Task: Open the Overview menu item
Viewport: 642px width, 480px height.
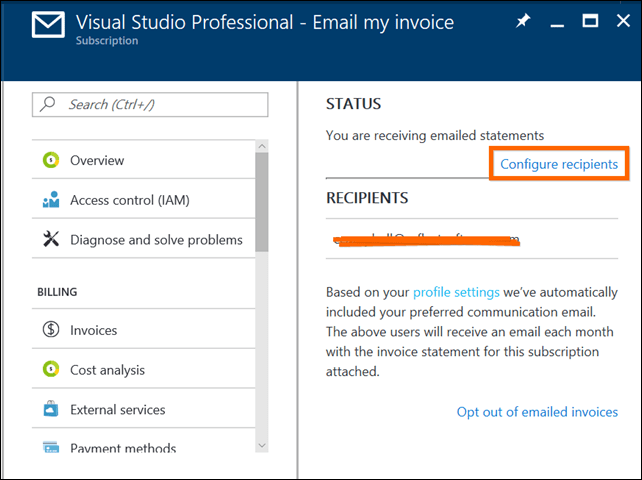Action: (x=97, y=160)
